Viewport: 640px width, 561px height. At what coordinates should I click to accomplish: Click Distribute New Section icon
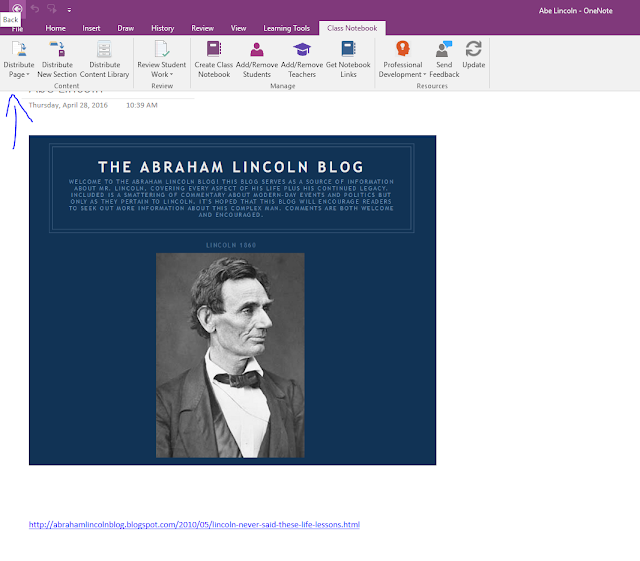[57, 49]
